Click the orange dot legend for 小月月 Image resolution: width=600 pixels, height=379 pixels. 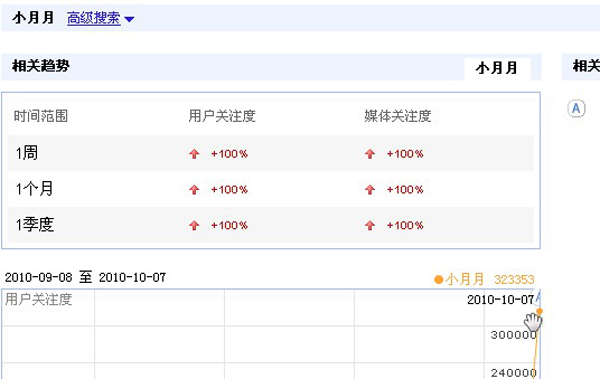point(439,279)
